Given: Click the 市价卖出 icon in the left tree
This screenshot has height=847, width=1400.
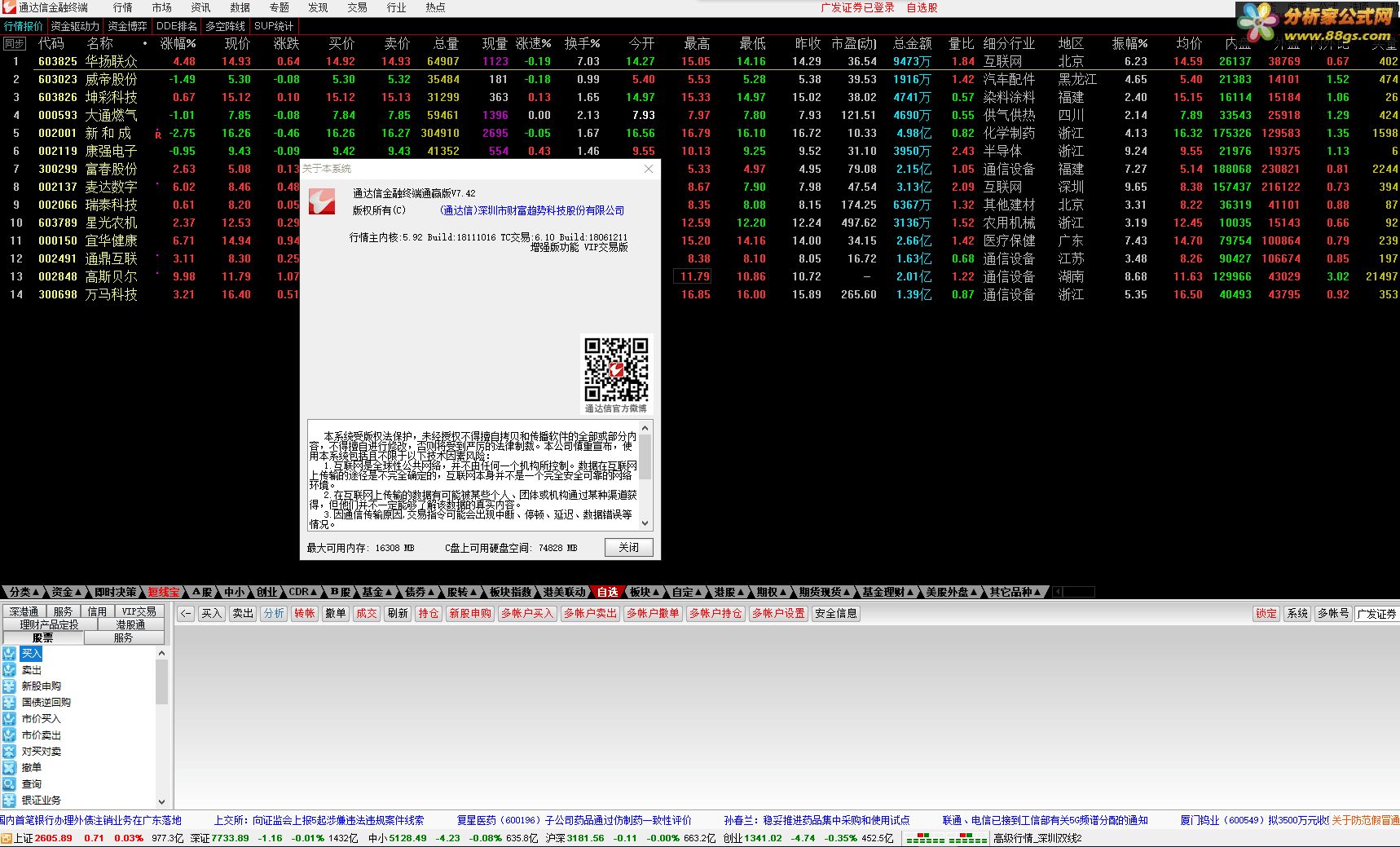Looking at the screenshot, I should coord(9,735).
